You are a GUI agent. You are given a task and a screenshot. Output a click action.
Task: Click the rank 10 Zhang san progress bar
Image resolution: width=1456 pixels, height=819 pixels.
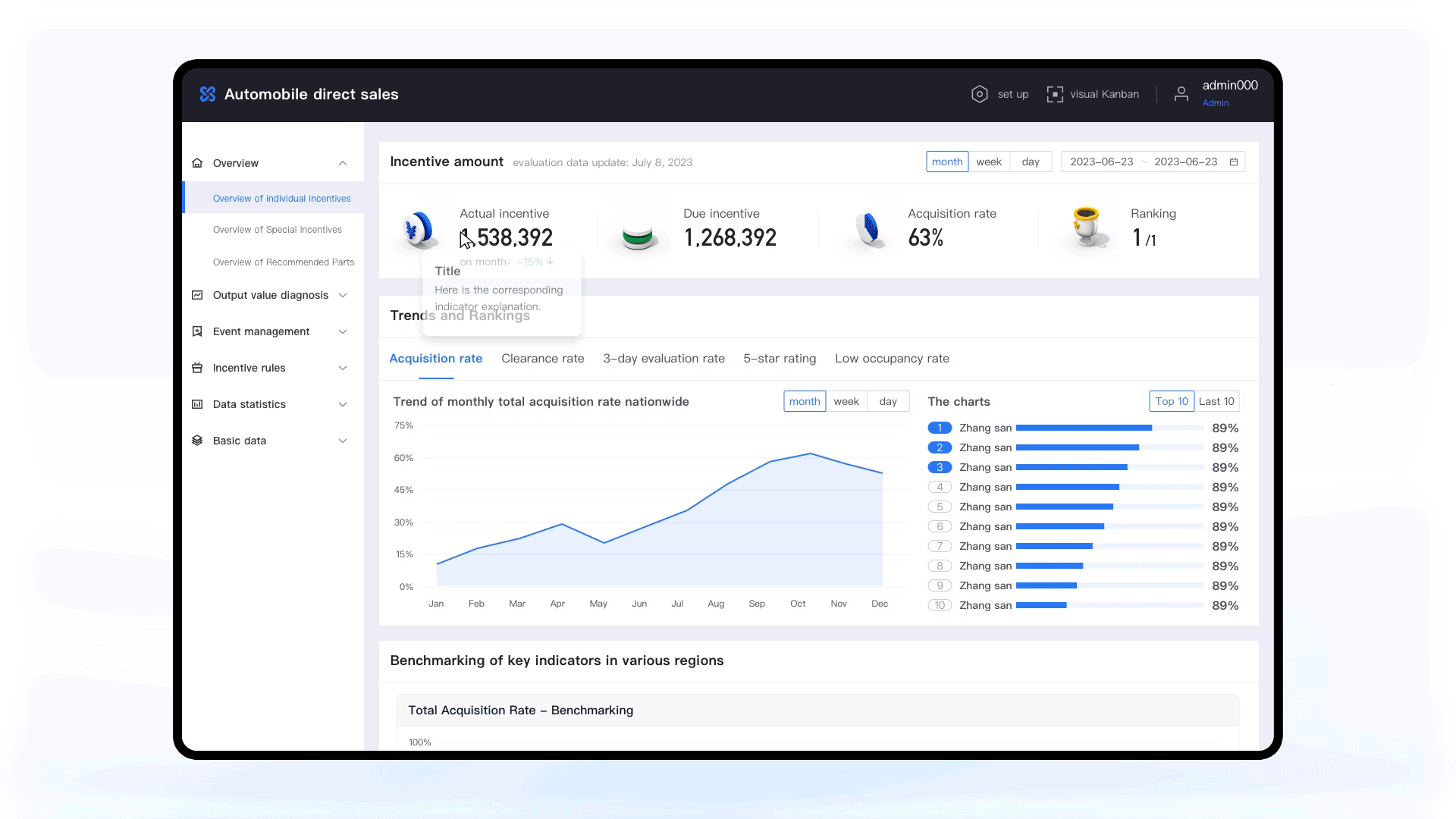pos(1109,605)
